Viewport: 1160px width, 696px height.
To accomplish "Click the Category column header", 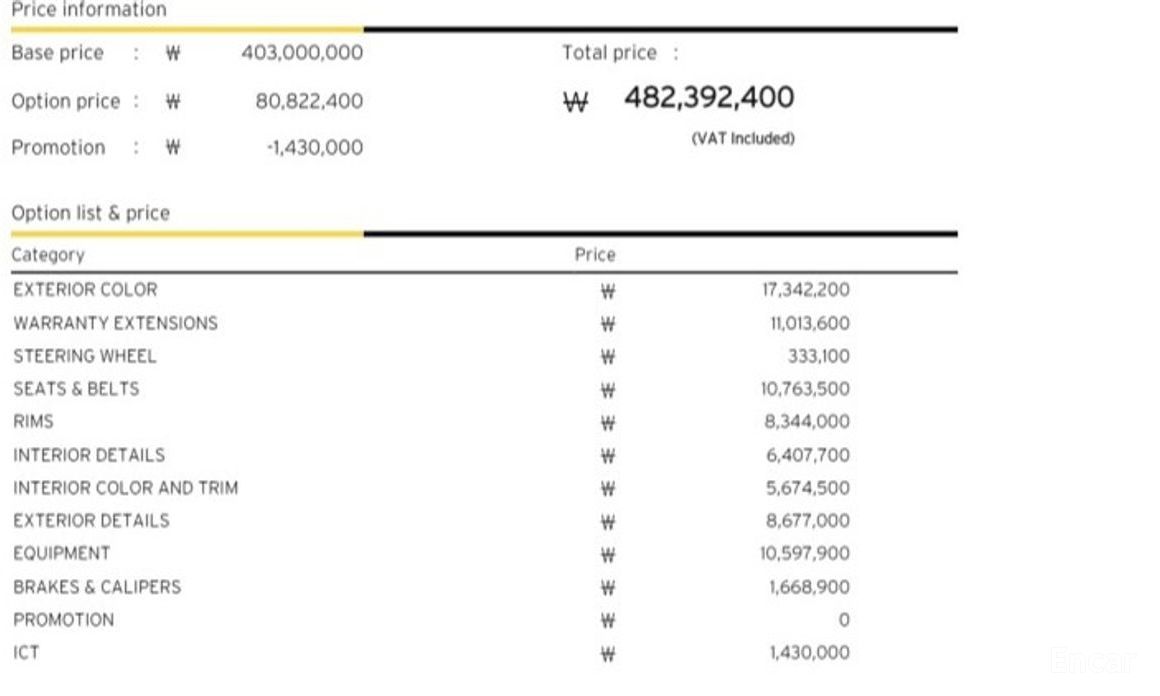I will [x=48, y=255].
